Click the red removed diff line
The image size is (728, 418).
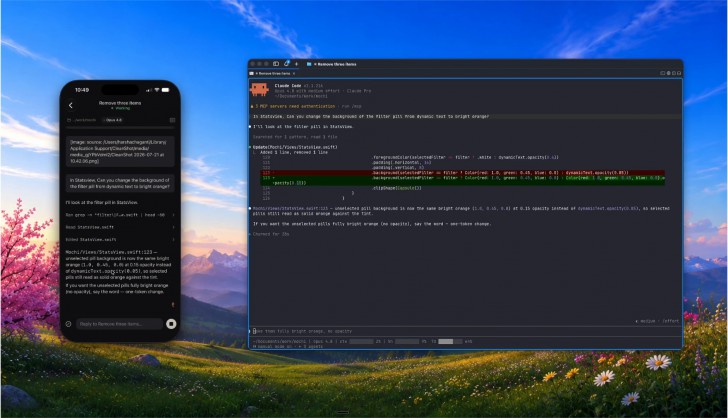point(462,172)
